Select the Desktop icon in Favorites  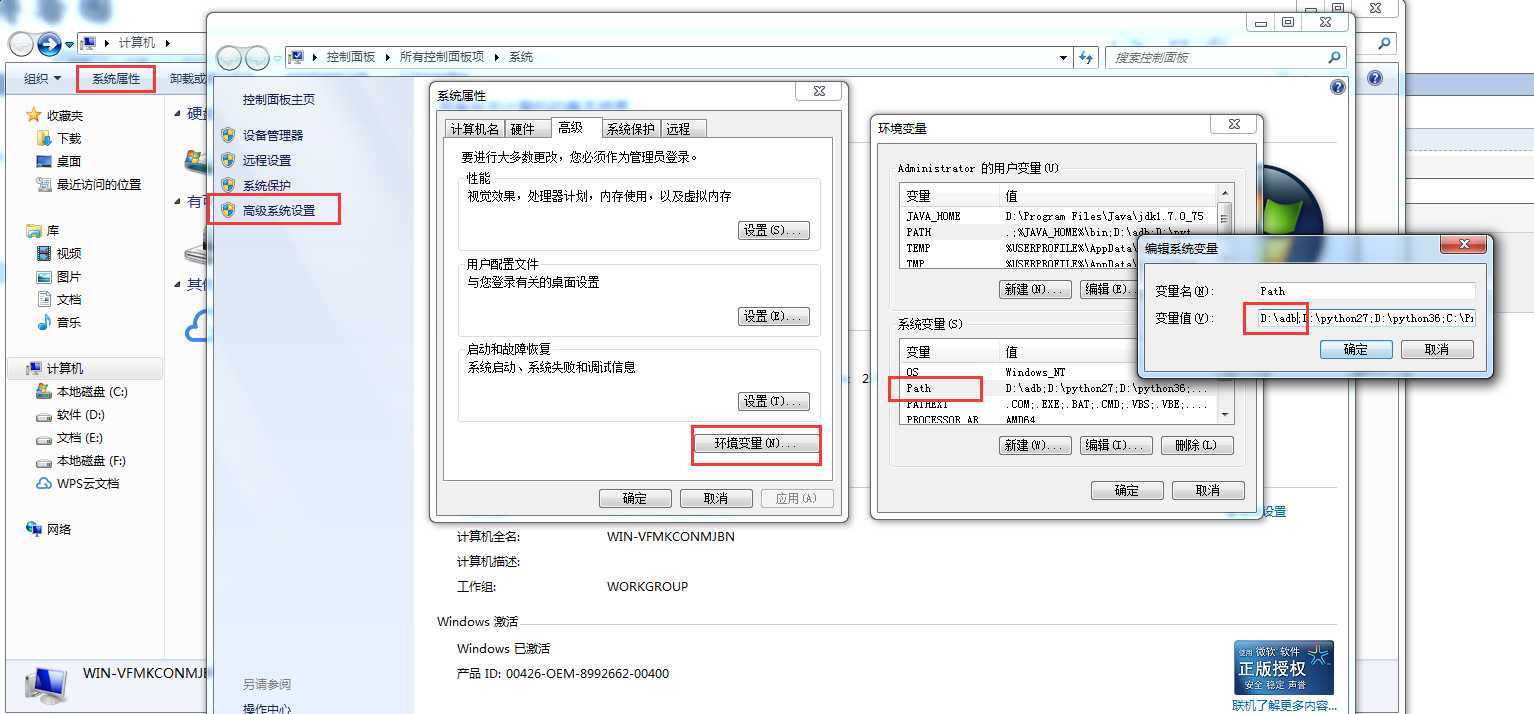[44, 161]
